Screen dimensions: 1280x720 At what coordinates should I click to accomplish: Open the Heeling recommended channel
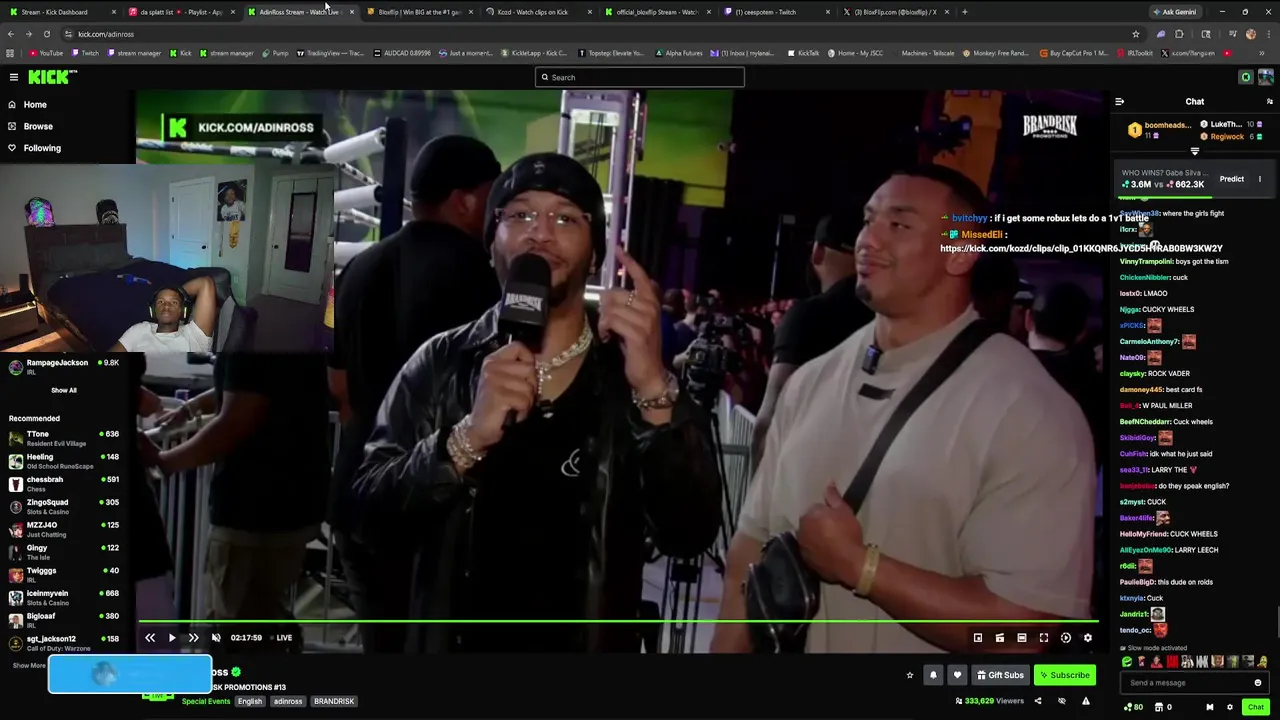(x=65, y=460)
